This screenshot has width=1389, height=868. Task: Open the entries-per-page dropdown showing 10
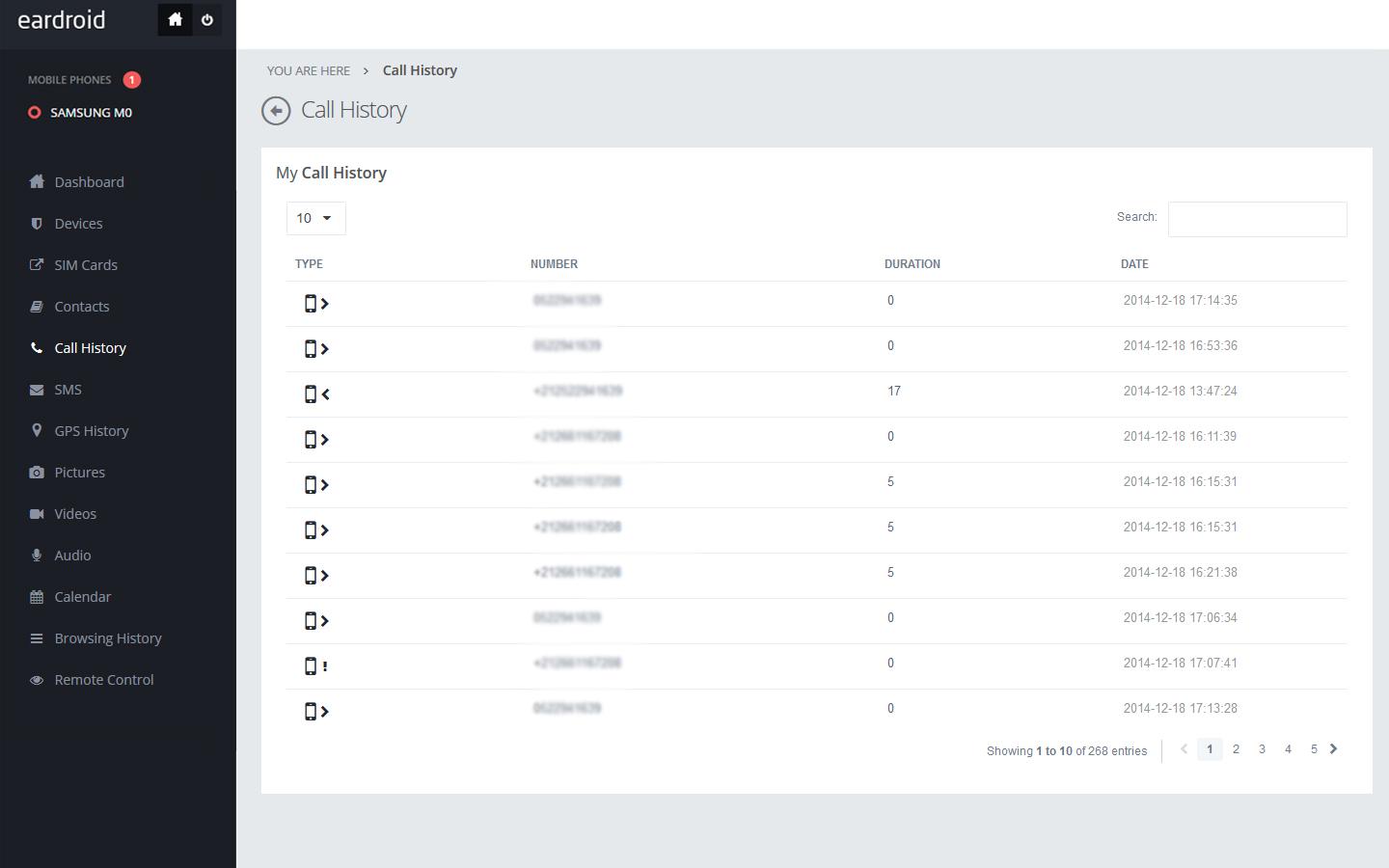[x=315, y=218]
